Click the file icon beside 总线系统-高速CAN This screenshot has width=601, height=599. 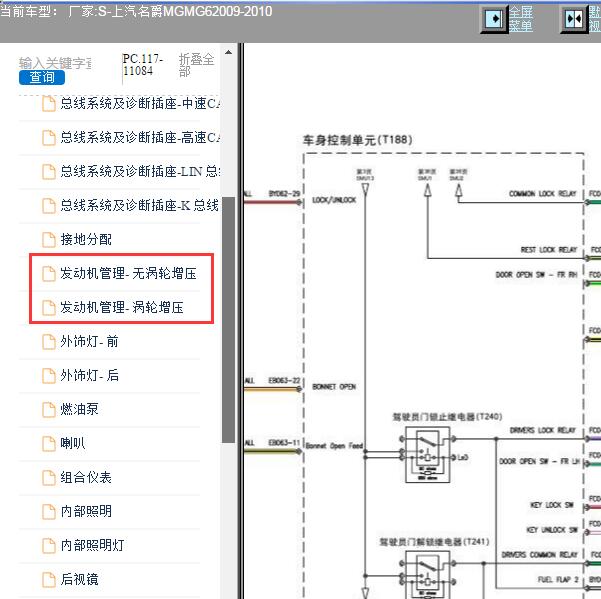[49, 138]
